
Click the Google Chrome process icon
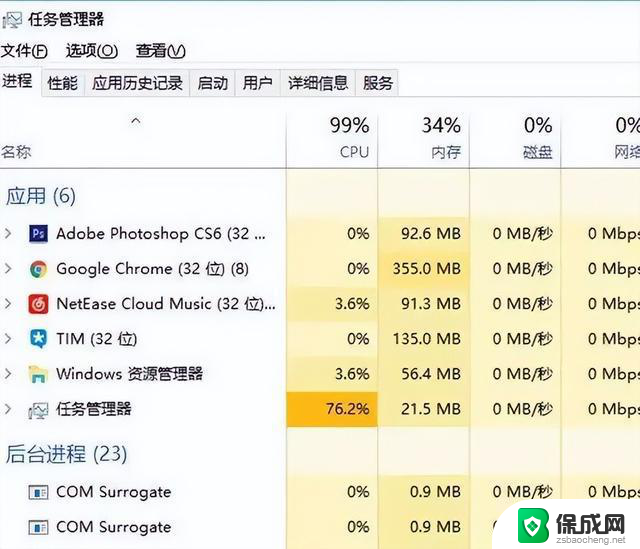coord(38,269)
